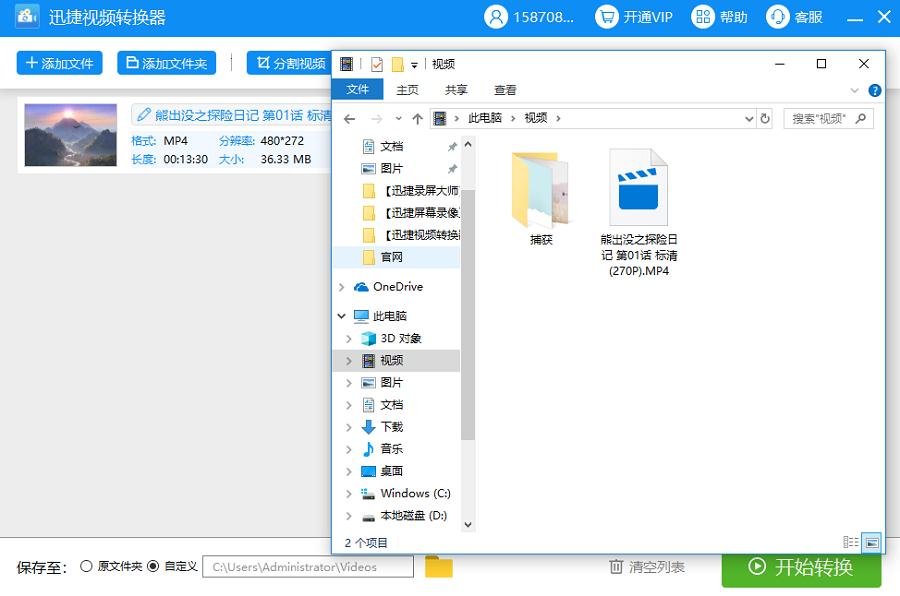Viewport: 900px width, 596px height.
Task: Click 此电脑 in the address bar
Action: click(484, 118)
